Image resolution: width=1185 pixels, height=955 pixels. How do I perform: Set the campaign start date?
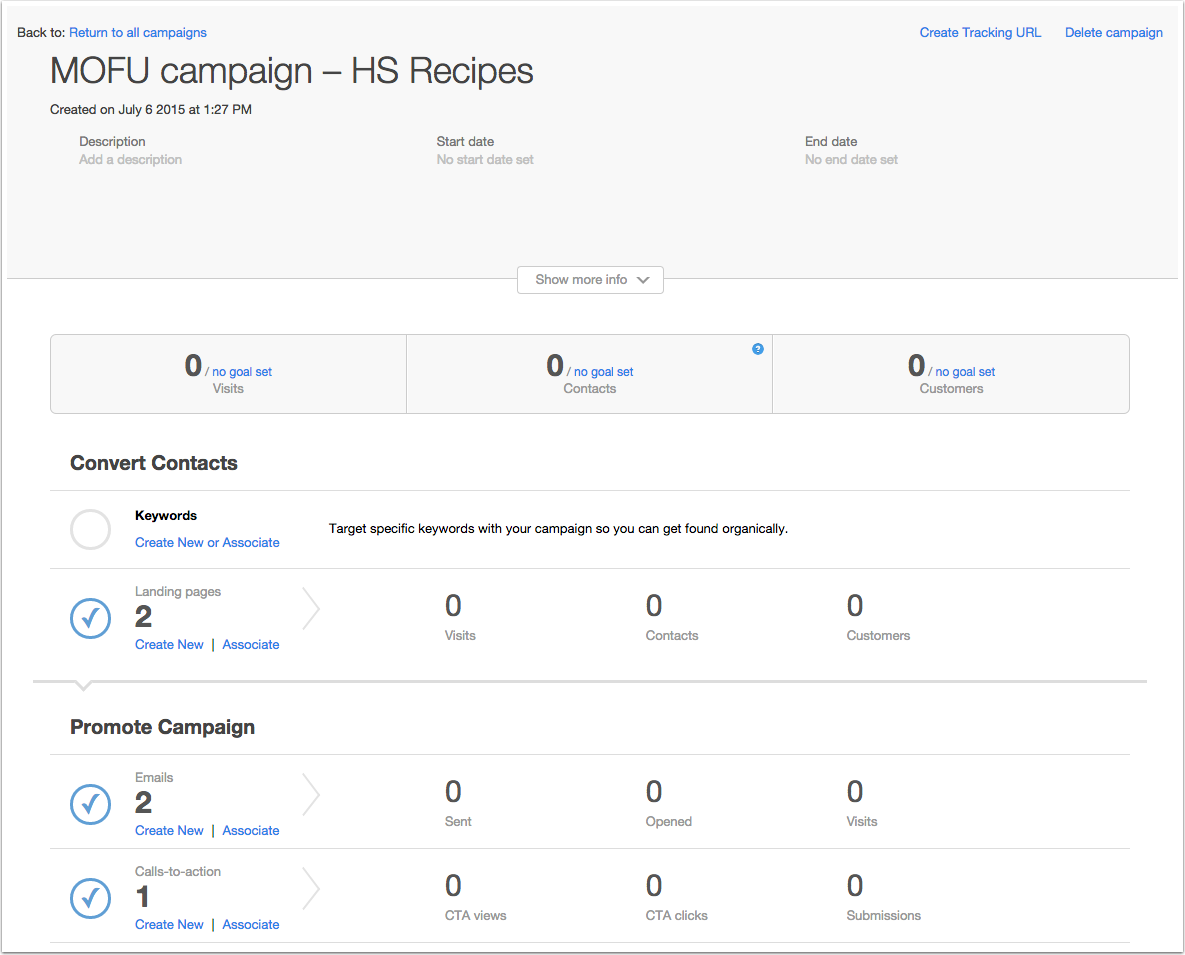485,159
